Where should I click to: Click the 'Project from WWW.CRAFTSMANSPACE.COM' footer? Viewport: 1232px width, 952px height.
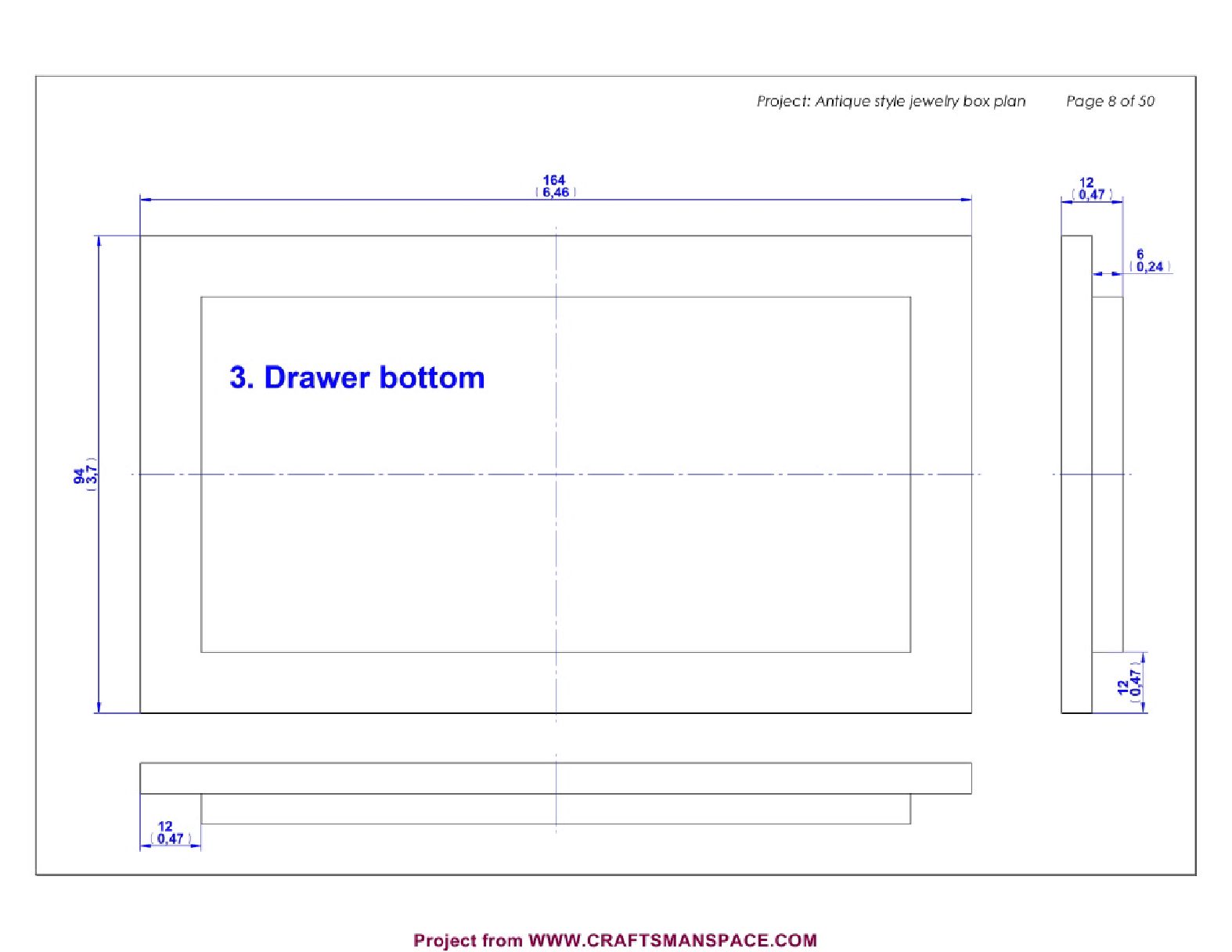(x=615, y=940)
